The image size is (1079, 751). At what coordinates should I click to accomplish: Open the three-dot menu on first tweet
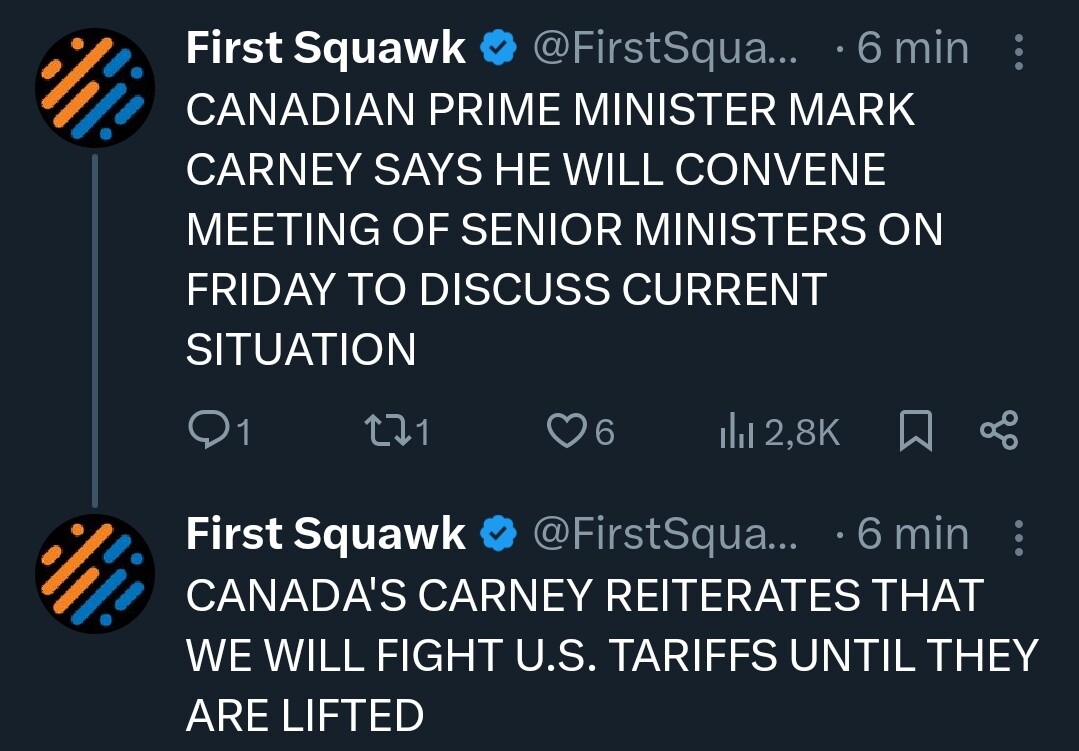(1018, 52)
